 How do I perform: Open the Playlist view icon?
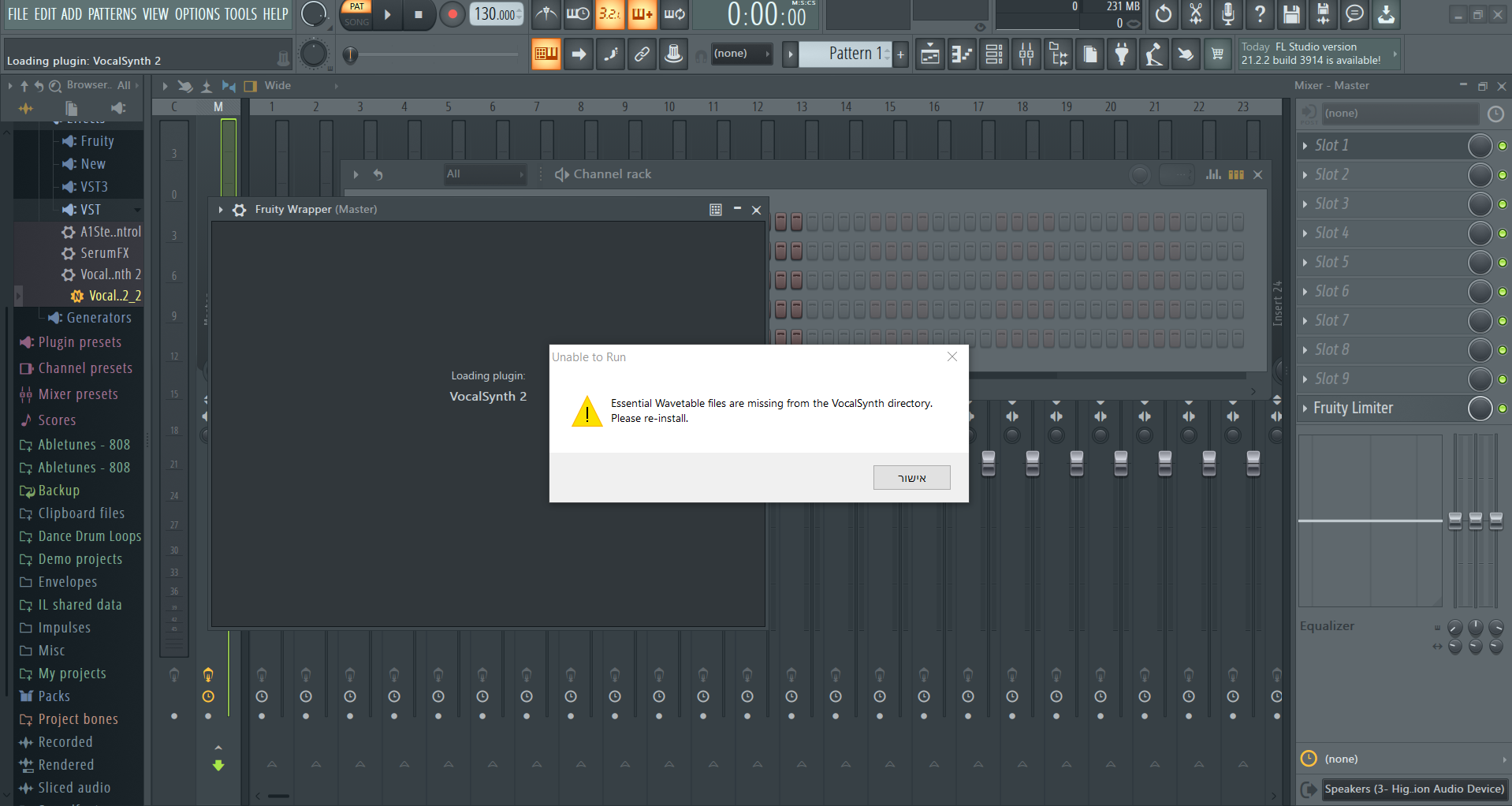pos(930,54)
